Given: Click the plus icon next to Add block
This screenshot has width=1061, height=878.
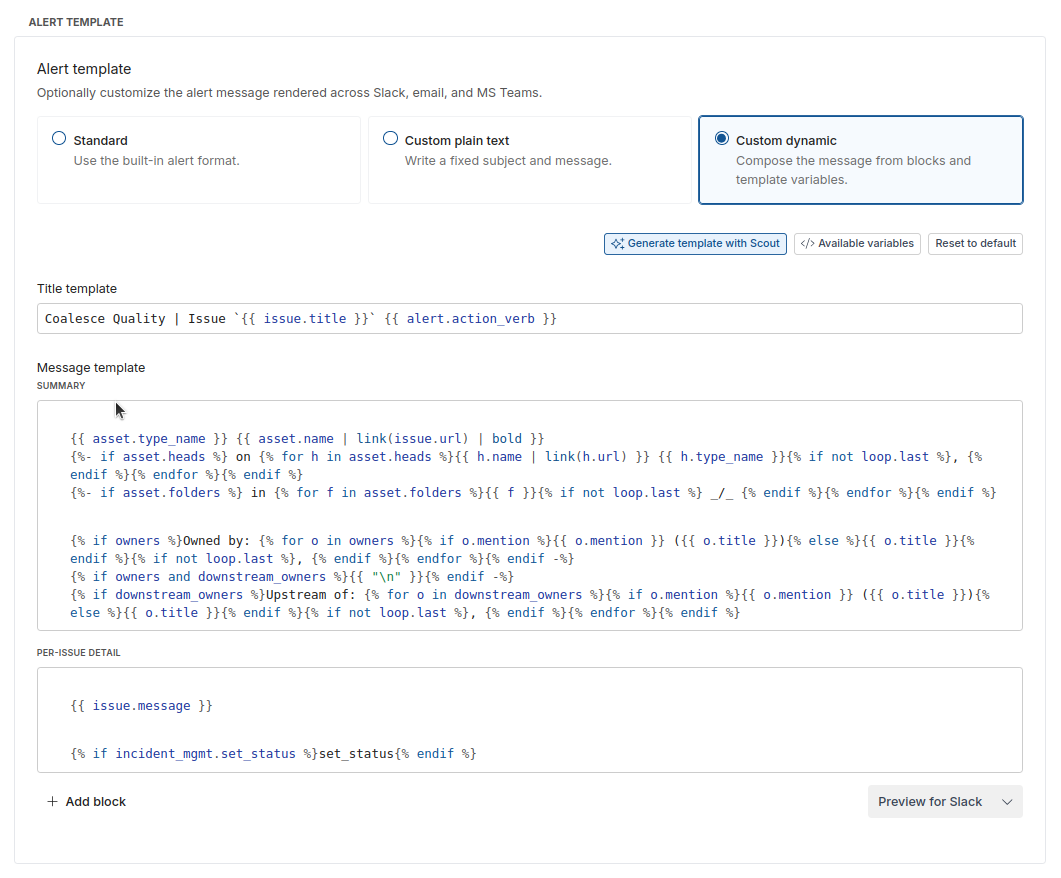Looking at the screenshot, I should pyautogui.click(x=52, y=802).
